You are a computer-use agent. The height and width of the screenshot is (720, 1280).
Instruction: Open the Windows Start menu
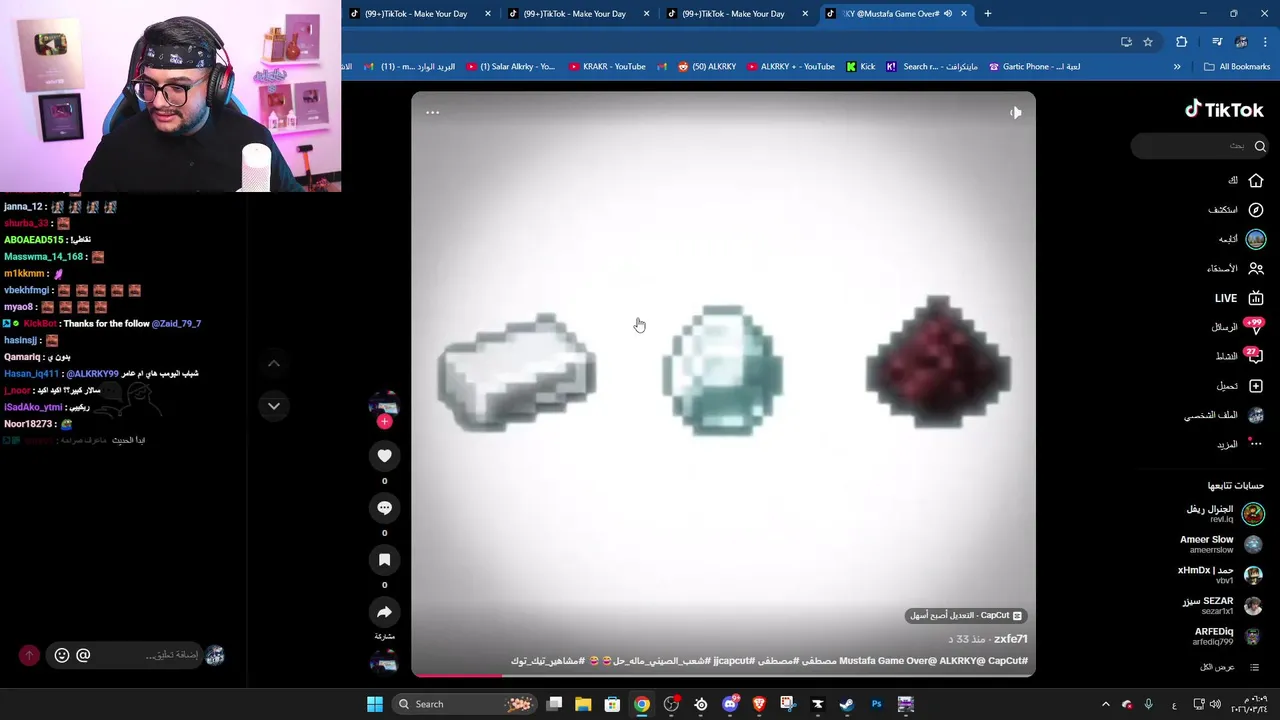pos(374,704)
